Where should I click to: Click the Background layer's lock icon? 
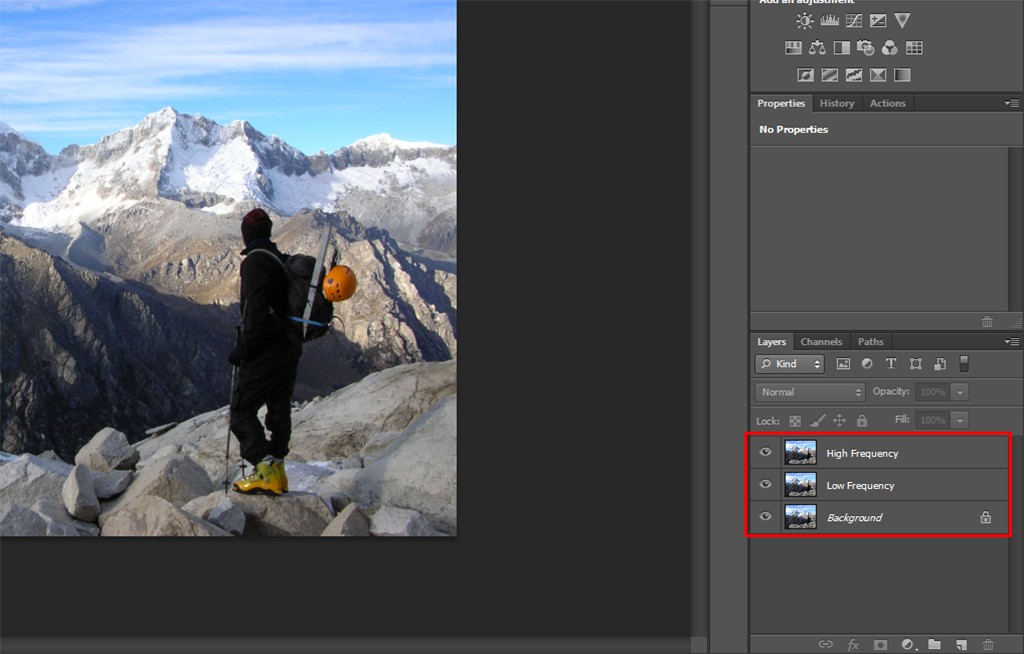pyautogui.click(x=985, y=517)
